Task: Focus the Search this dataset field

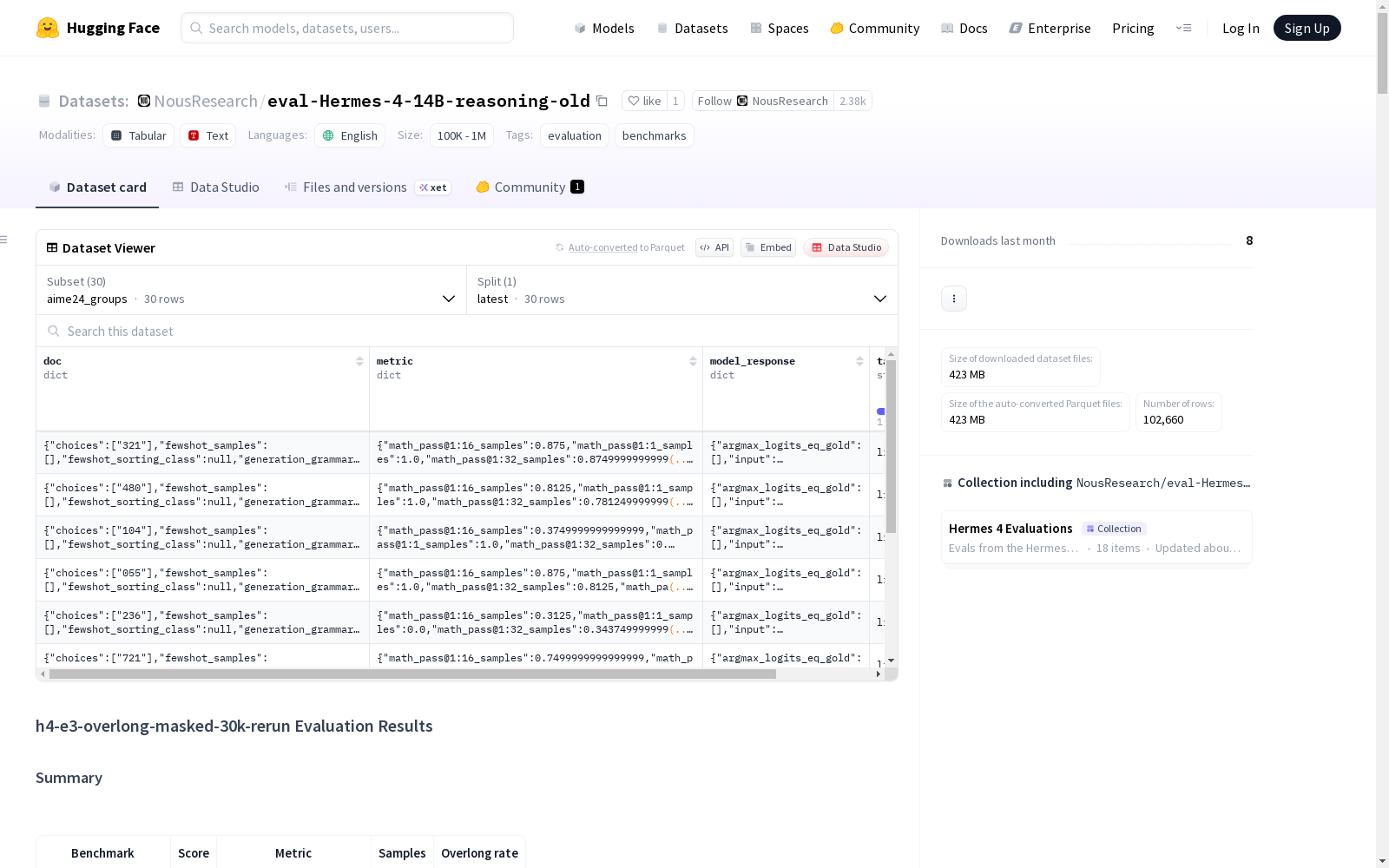Action: [x=467, y=331]
